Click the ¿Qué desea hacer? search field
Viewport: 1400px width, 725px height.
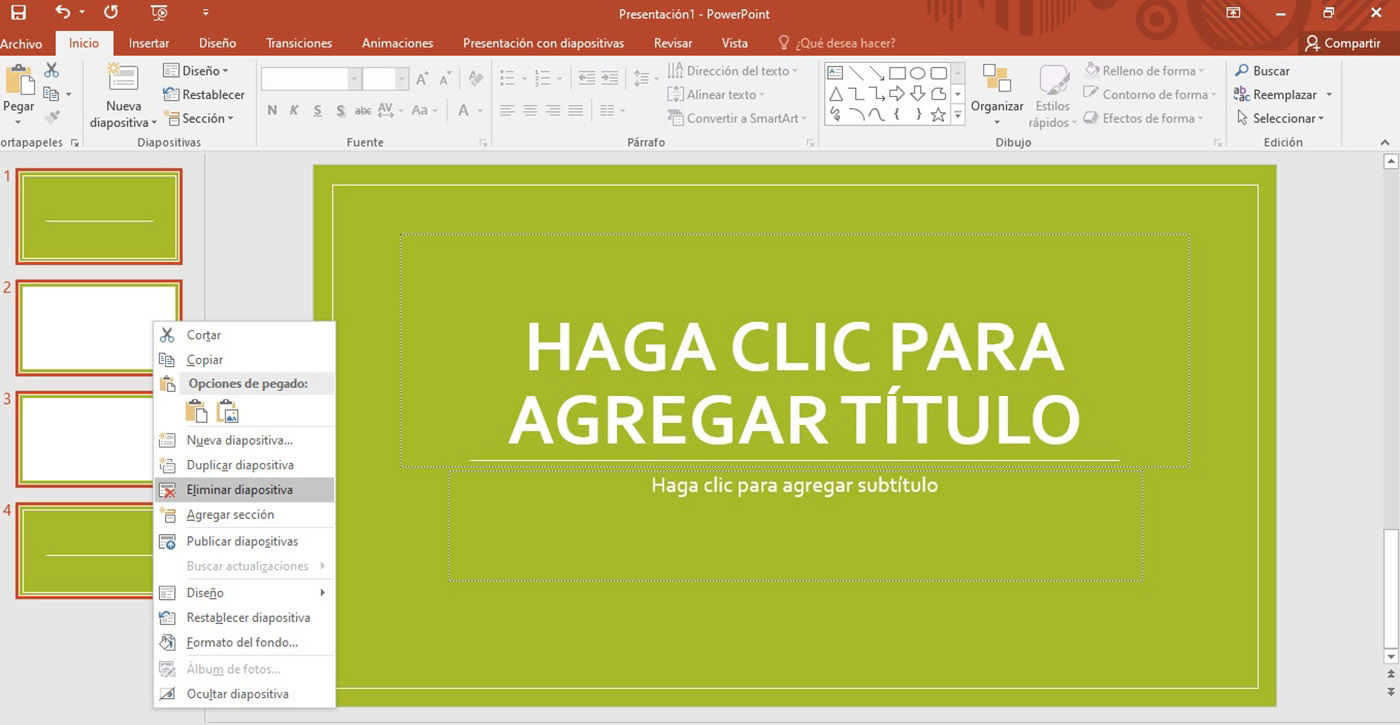click(836, 43)
